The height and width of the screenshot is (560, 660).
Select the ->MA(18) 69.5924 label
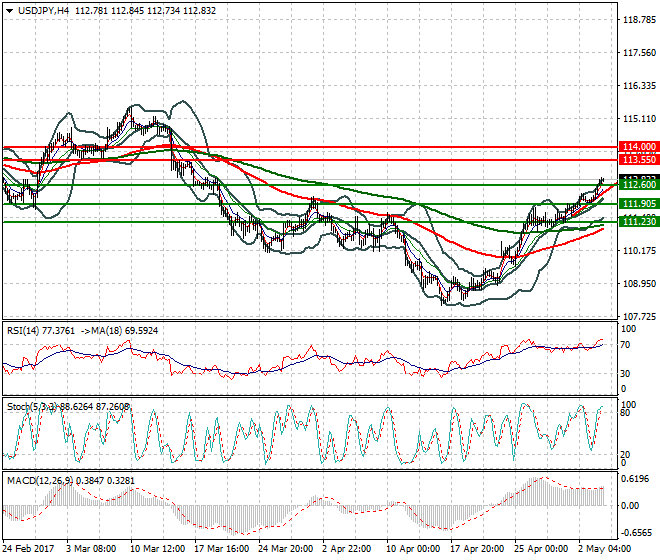tap(120, 331)
